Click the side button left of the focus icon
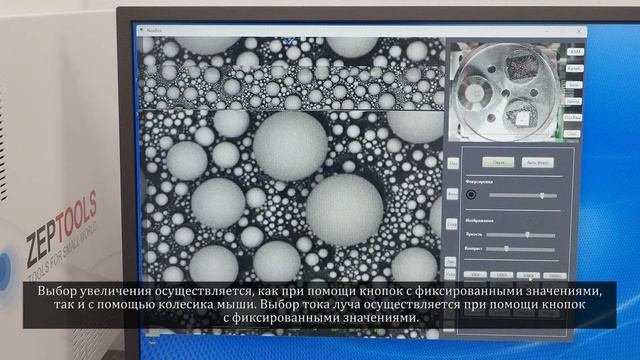This screenshot has width=640, height=360. pyautogui.click(x=452, y=194)
